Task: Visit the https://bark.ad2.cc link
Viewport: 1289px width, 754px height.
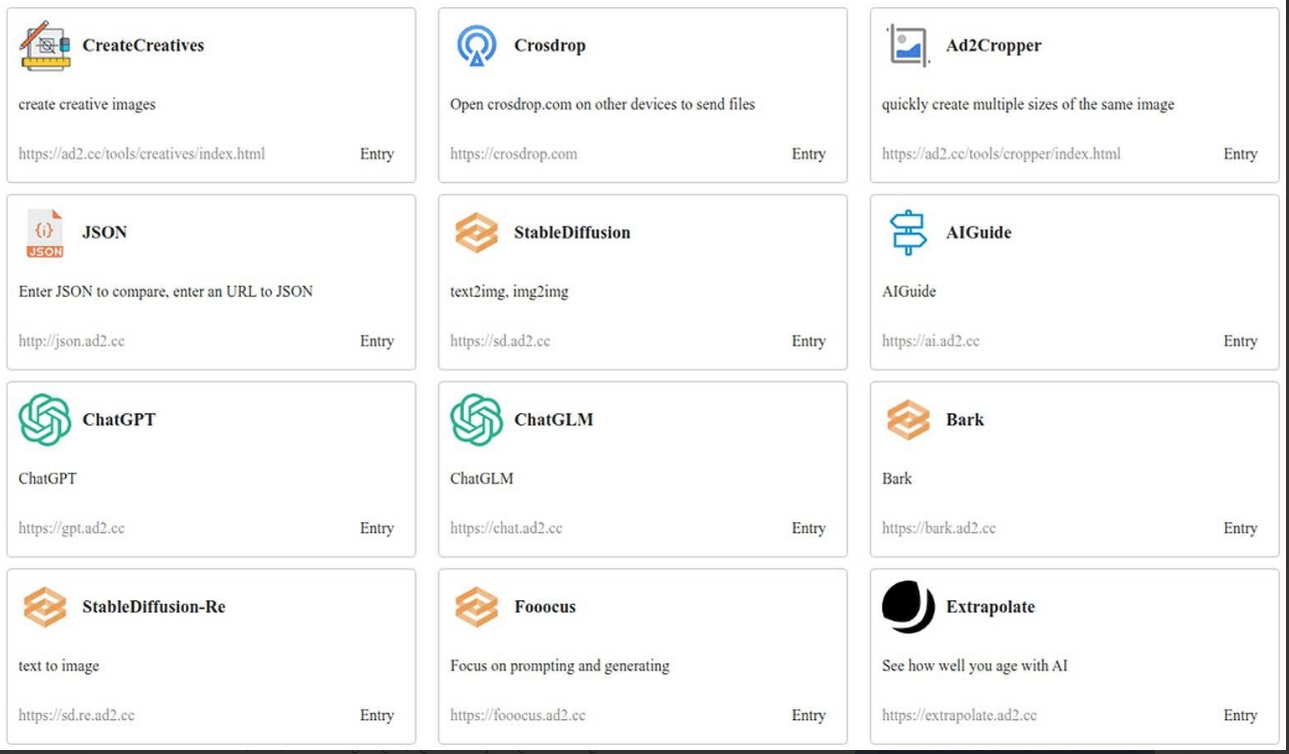Action: (939, 528)
